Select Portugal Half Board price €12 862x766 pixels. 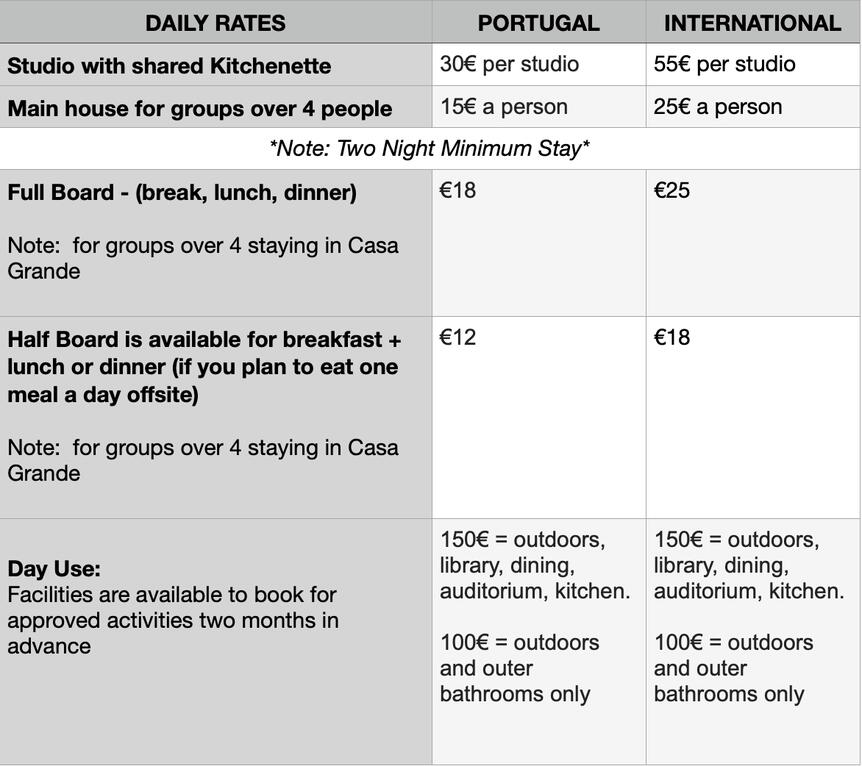point(458,338)
